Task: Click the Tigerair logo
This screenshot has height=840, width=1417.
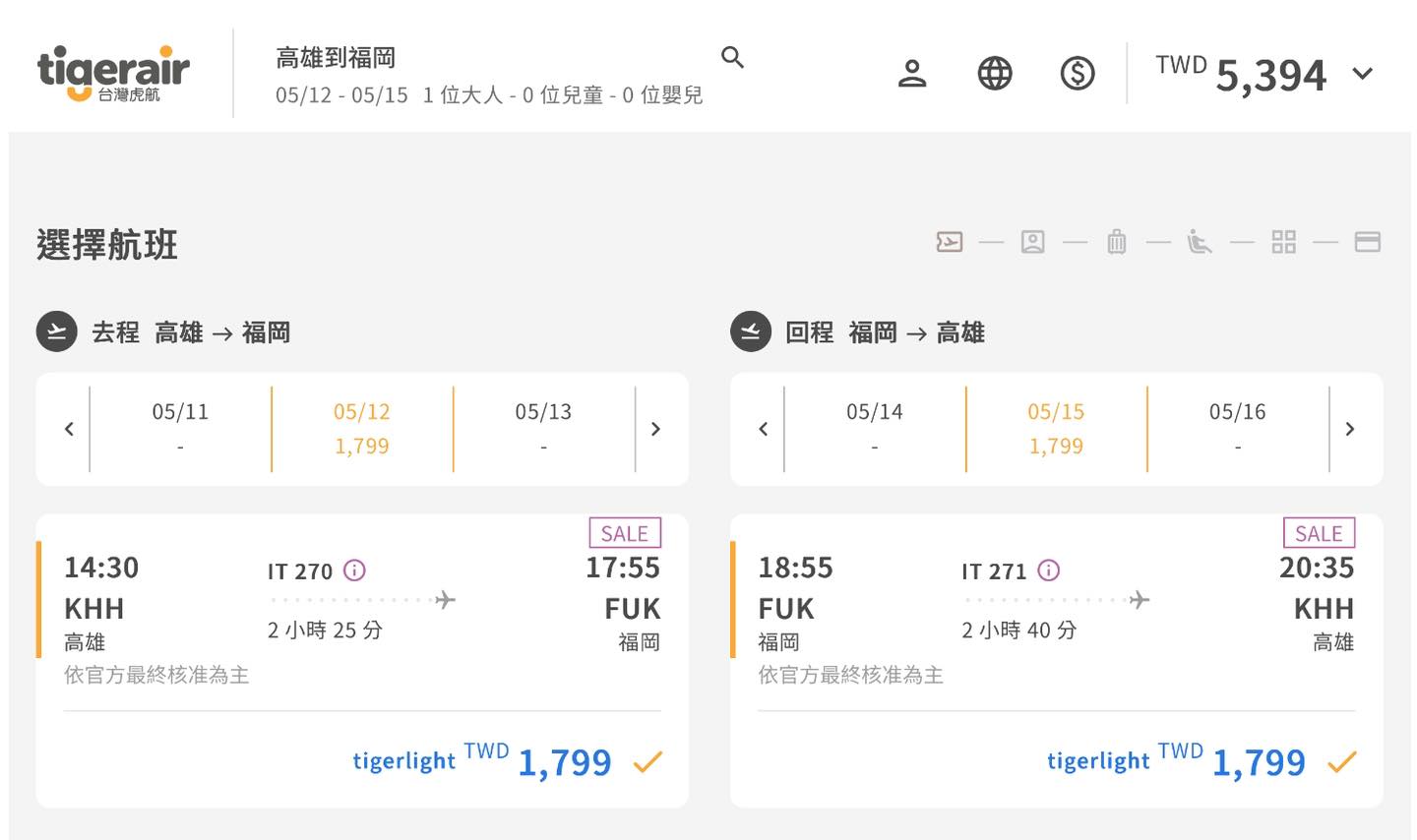Action: tap(113, 74)
